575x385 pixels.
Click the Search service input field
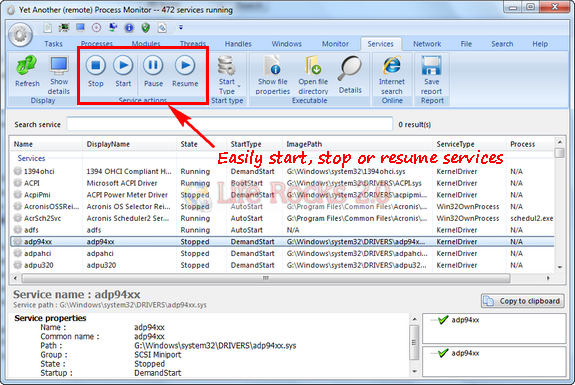[x=230, y=124]
